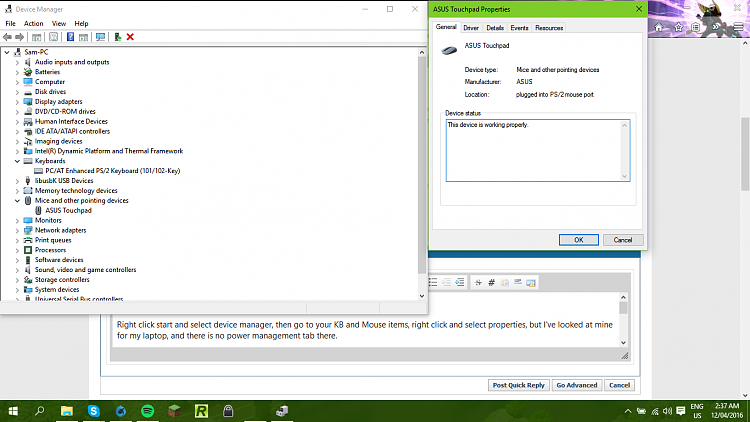Click the blue Help toolbar icon
The width and height of the screenshot is (750, 422).
(70, 37)
